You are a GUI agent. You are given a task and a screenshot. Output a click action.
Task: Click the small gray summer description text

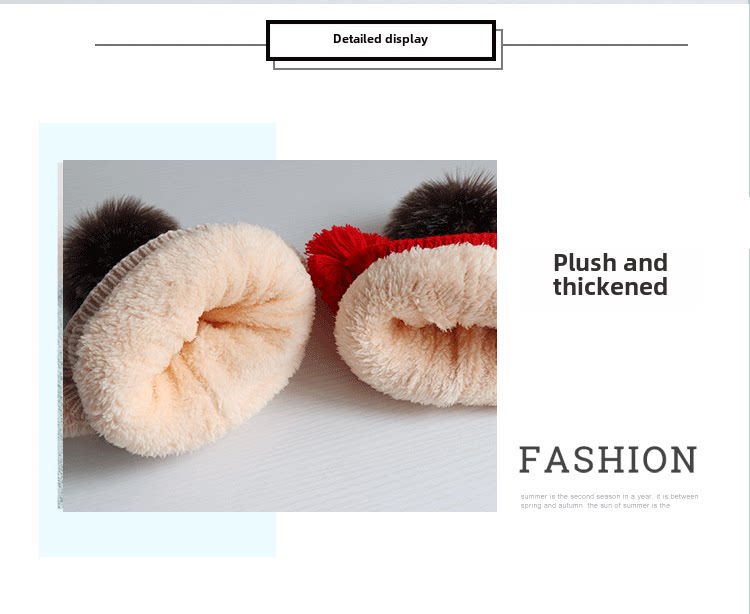(x=609, y=501)
